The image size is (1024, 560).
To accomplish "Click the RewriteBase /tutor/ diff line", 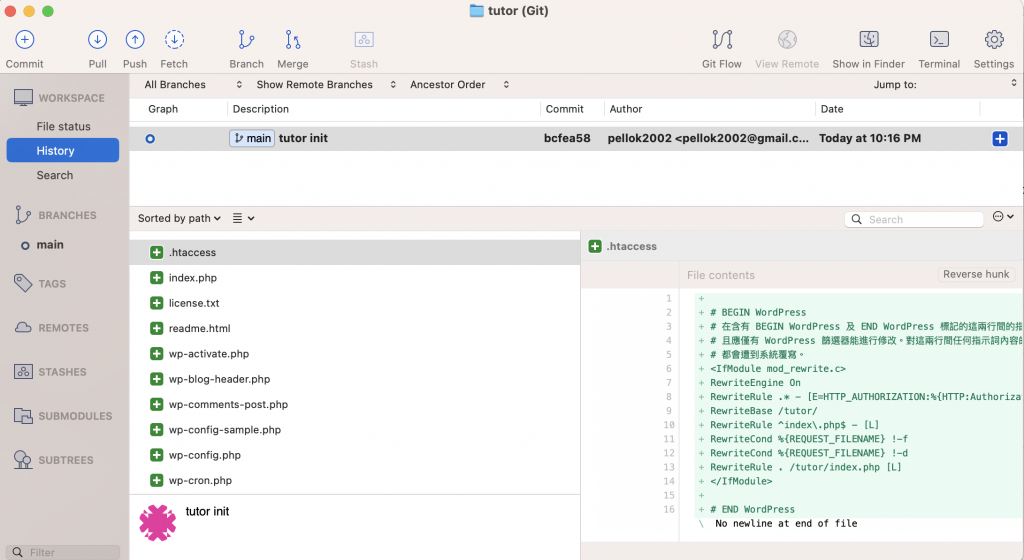I will (x=763, y=411).
